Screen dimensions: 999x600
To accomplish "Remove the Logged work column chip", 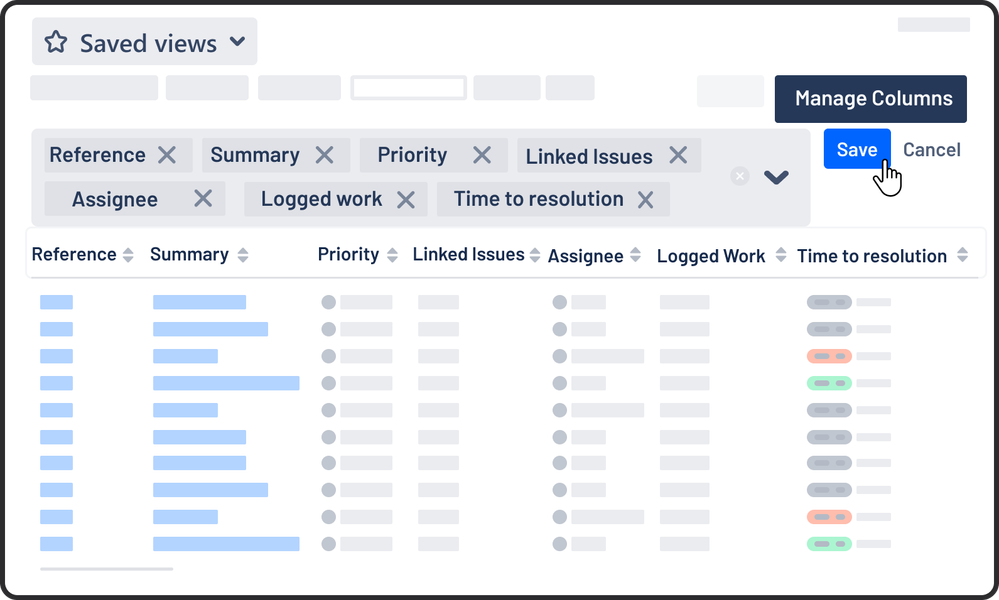I will (x=406, y=199).
